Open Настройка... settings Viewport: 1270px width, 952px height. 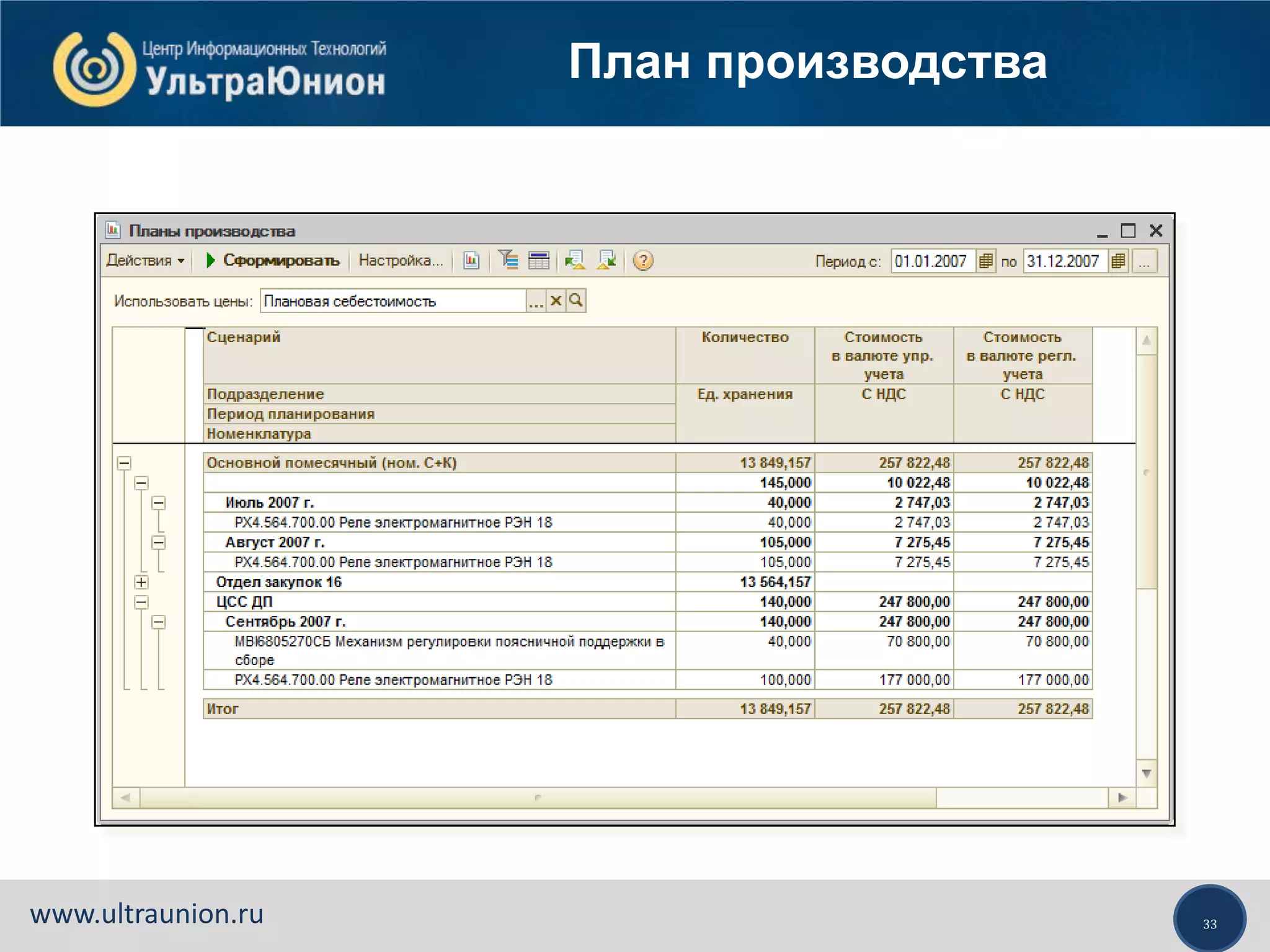[x=401, y=260]
